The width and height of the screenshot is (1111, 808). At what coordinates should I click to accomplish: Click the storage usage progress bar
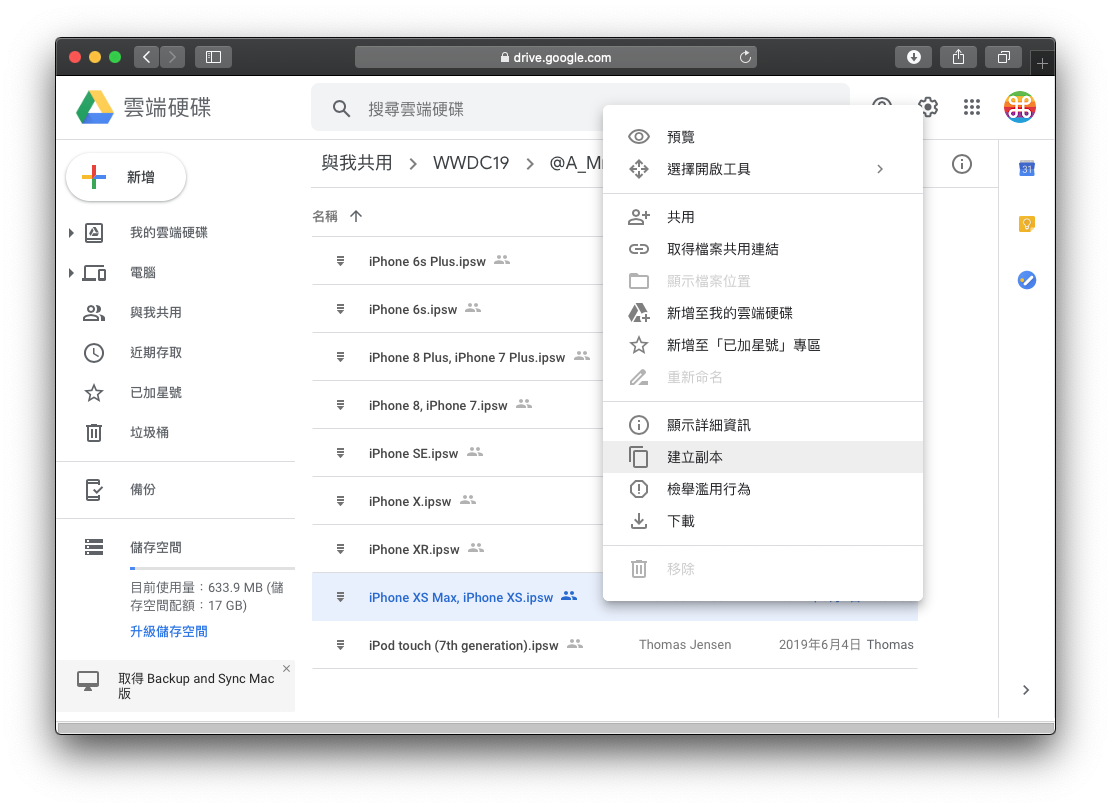pos(212,568)
